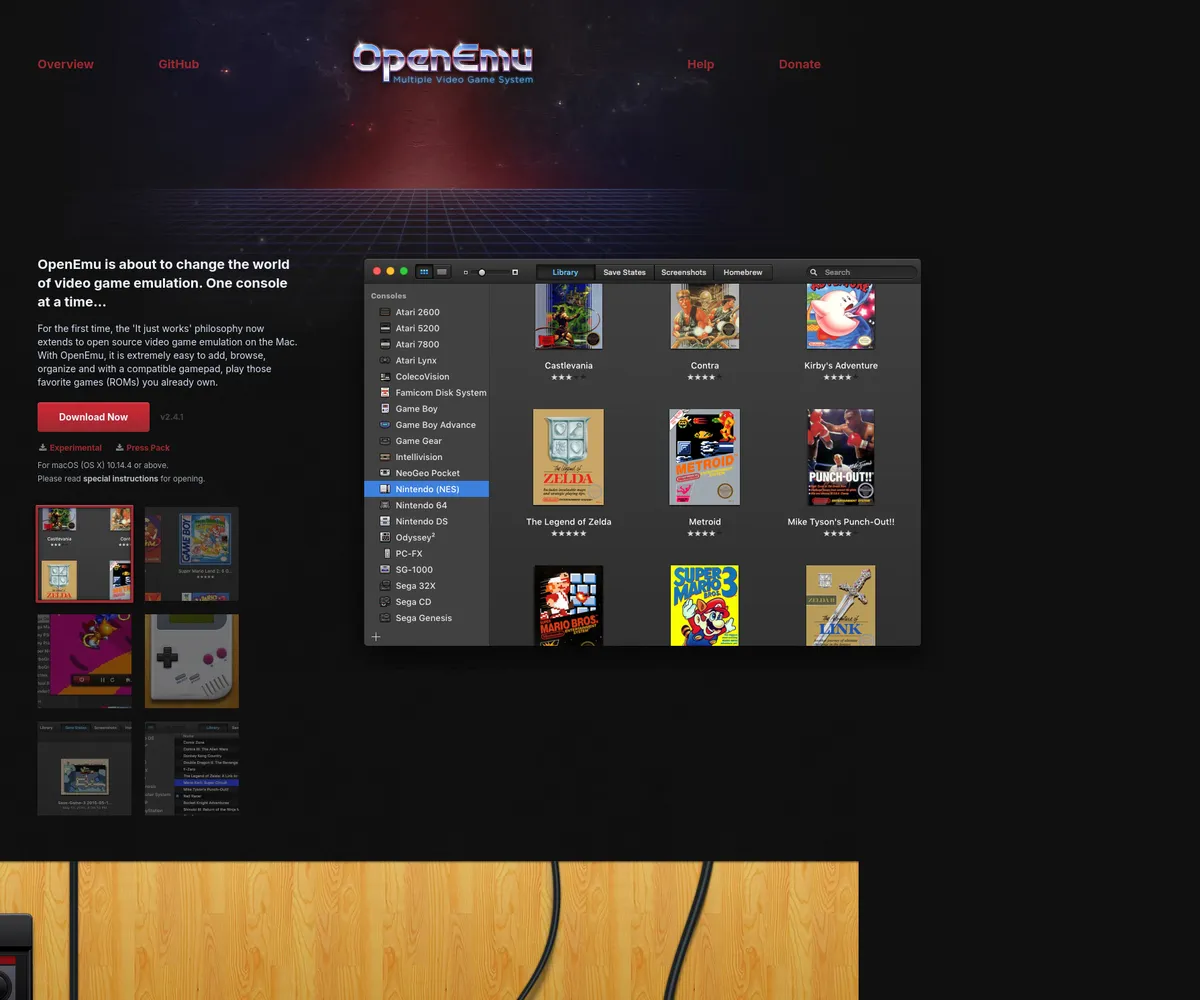Click the cover size slider knob
The width and height of the screenshot is (1200, 1000).
(481, 272)
